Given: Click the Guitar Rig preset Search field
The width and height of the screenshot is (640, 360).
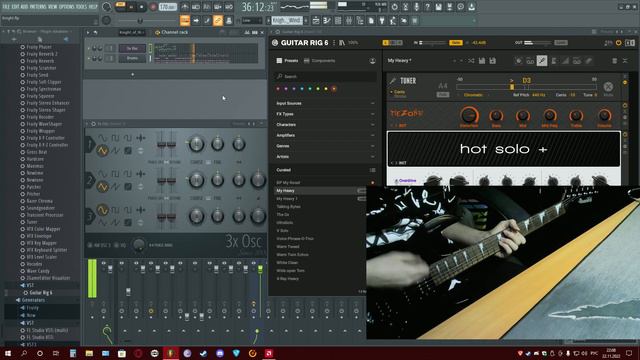Looking at the screenshot, I should 326,76.
